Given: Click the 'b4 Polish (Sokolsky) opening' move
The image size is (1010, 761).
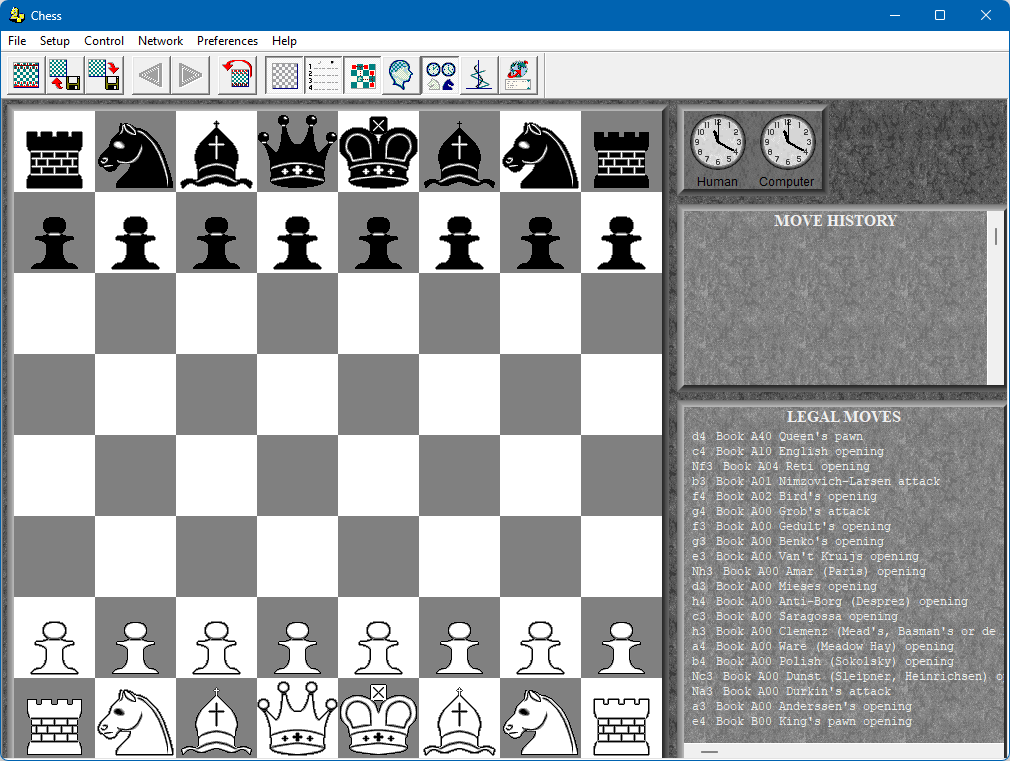Looking at the screenshot, I should coord(823,661).
